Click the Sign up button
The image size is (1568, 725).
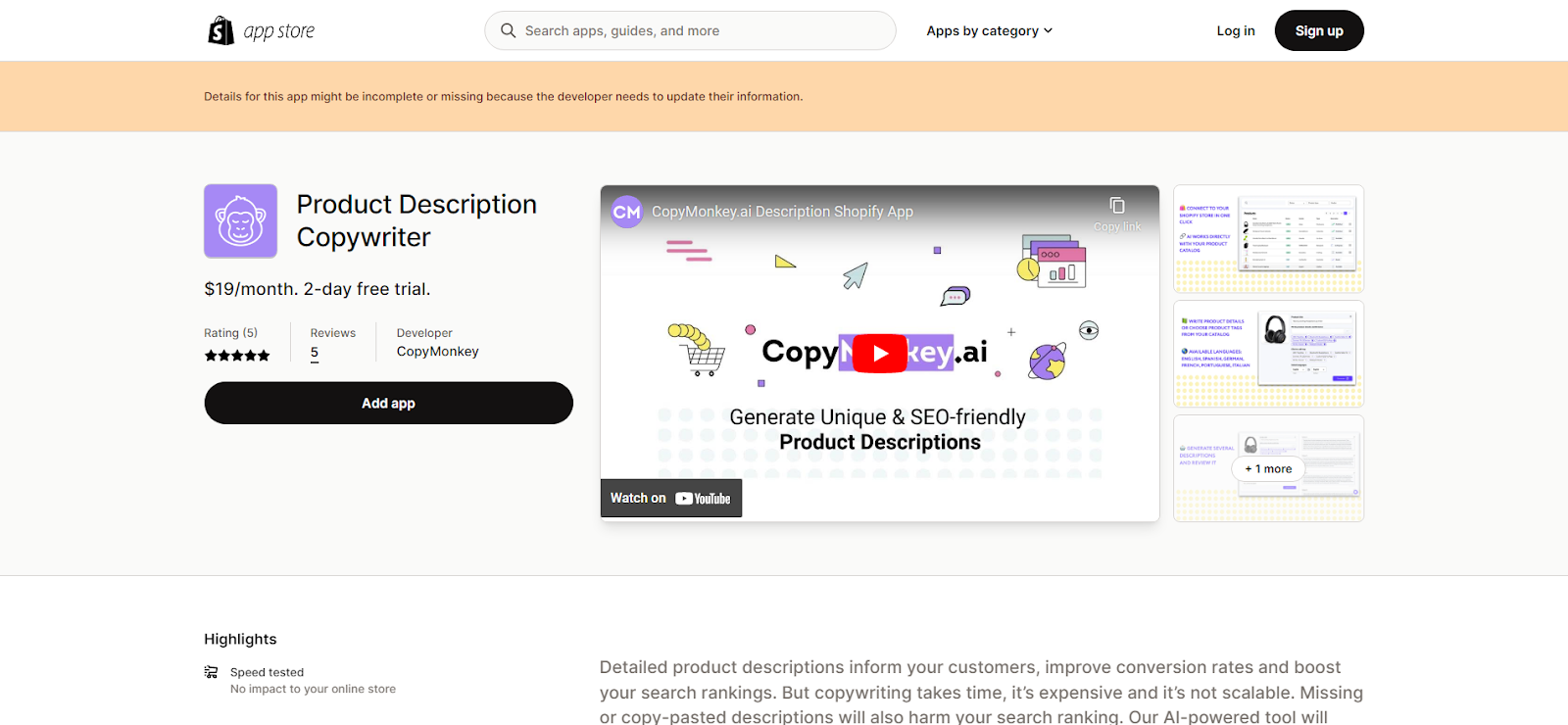(x=1319, y=30)
